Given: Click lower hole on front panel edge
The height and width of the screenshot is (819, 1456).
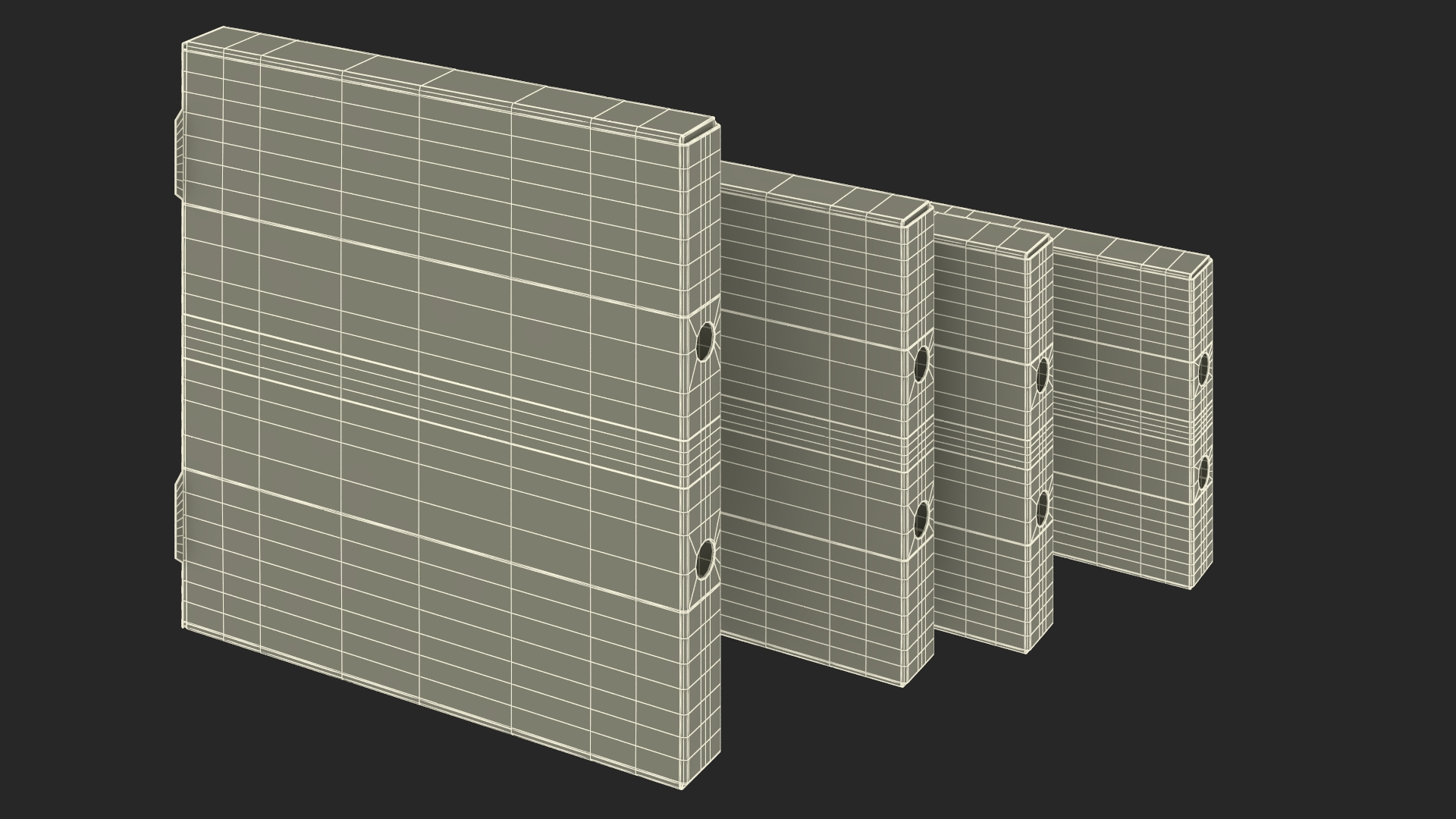Looking at the screenshot, I should (x=705, y=560).
